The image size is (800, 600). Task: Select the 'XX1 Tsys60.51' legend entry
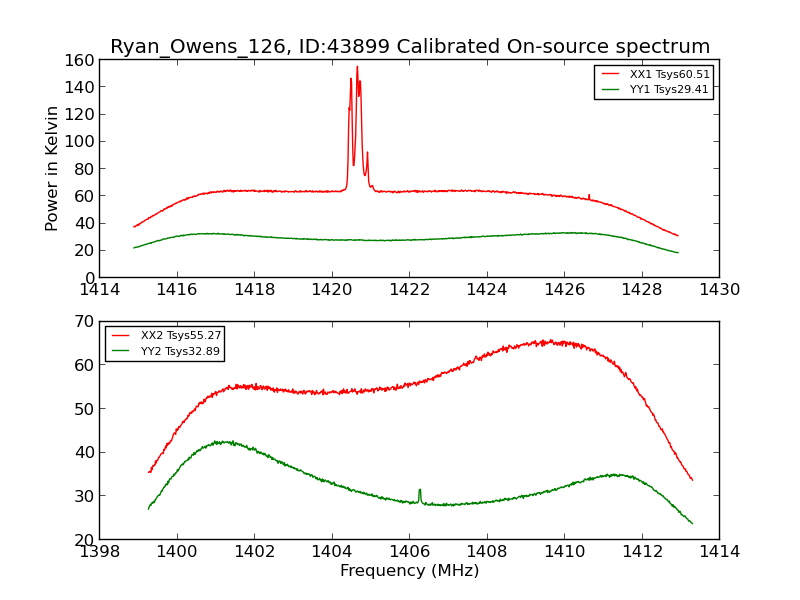(x=656, y=74)
